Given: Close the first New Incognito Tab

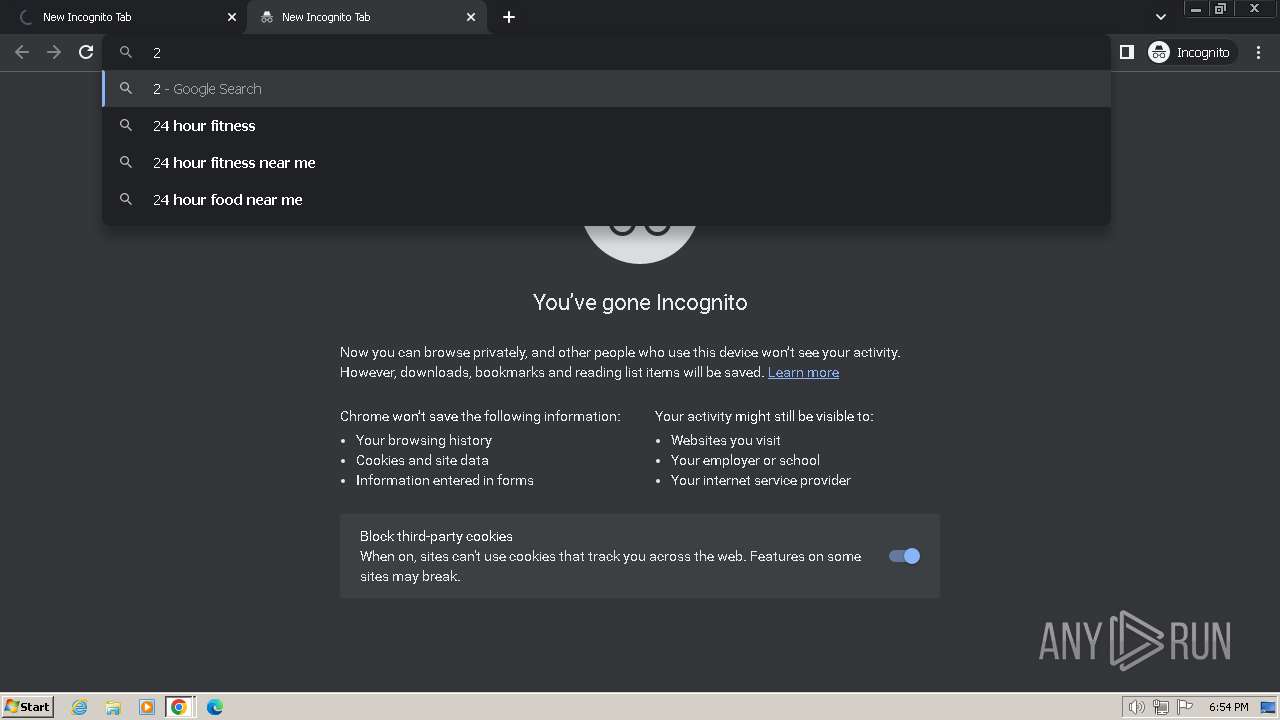Looking at the screenshot, I should [x=232, y=17].
